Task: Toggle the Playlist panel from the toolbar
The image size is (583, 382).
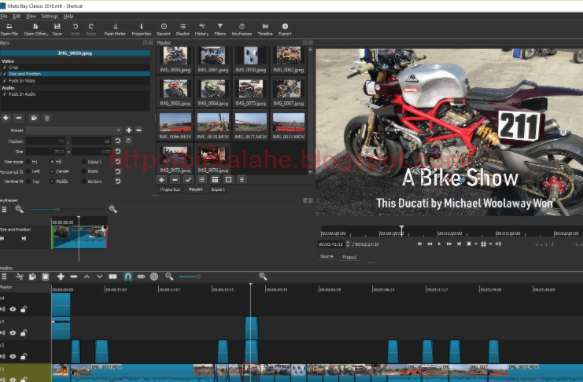Action: [x=183, y=29]
